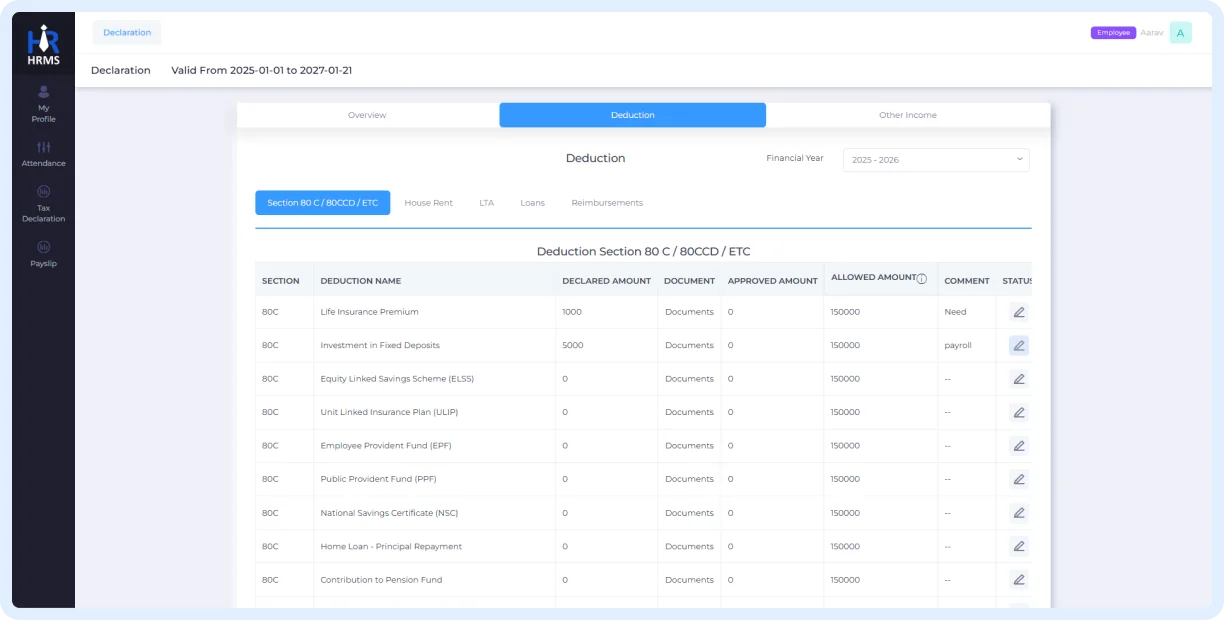Click edit pencil for Public Provident Fund
The height and width of the screenshot is (620, 1224).
[1018, 479]
